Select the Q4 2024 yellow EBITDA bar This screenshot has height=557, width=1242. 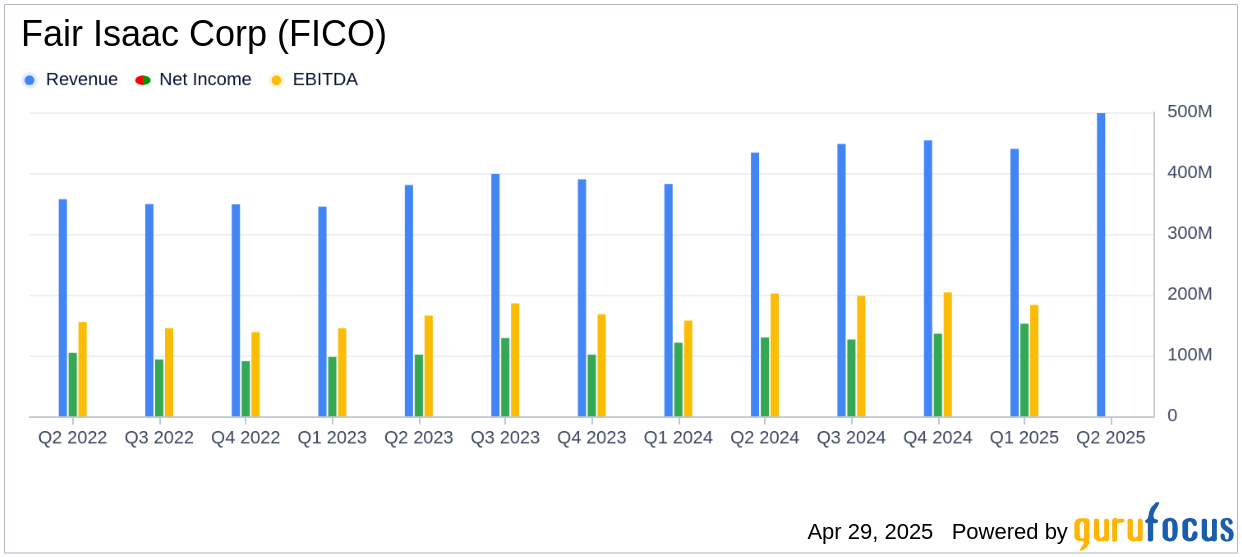pyautogui.click(x=948, y=355)
